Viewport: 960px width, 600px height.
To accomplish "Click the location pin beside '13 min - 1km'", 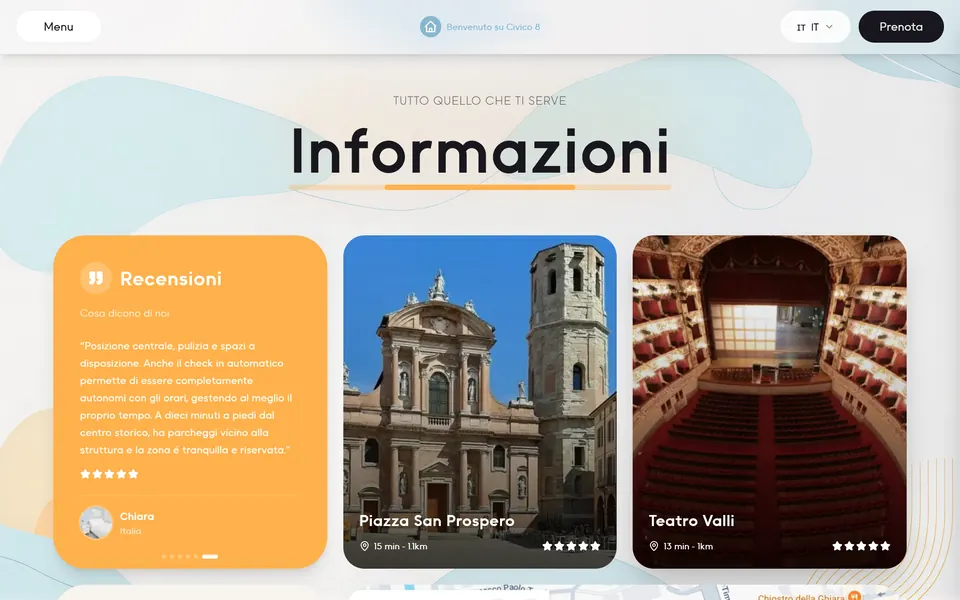I will click(654, 546).
